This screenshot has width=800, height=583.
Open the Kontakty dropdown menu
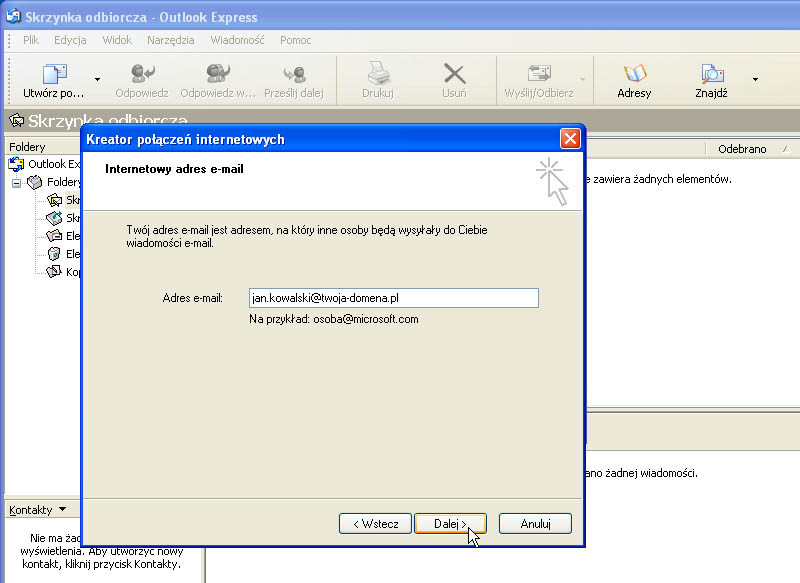38,510
